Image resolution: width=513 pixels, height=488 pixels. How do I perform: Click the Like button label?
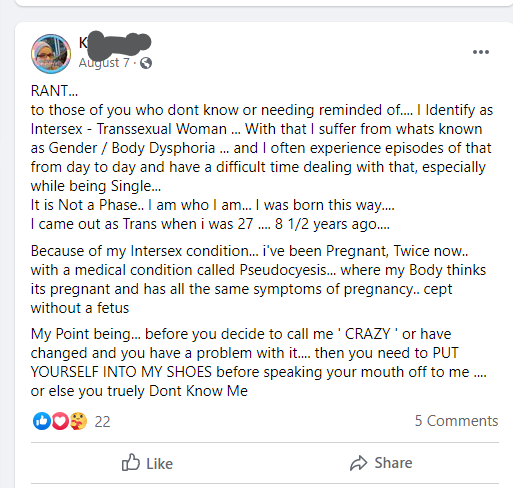coord(159,464)
